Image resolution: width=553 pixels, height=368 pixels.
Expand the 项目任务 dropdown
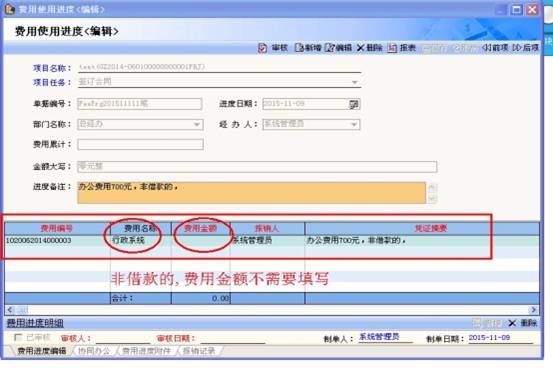tap(354, 82)
